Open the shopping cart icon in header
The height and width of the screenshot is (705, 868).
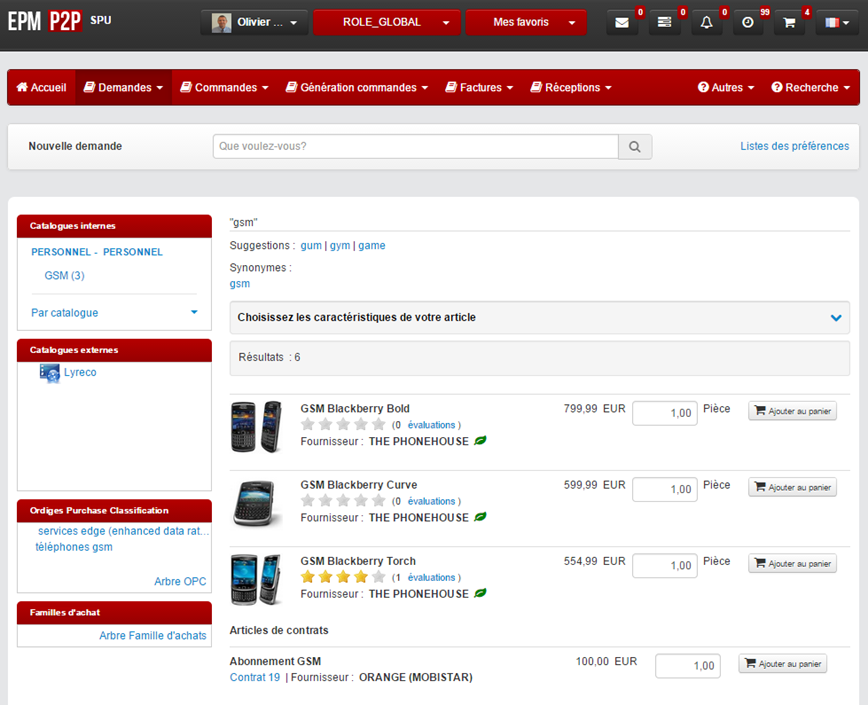pyautogui.click(x=789, y=23)
